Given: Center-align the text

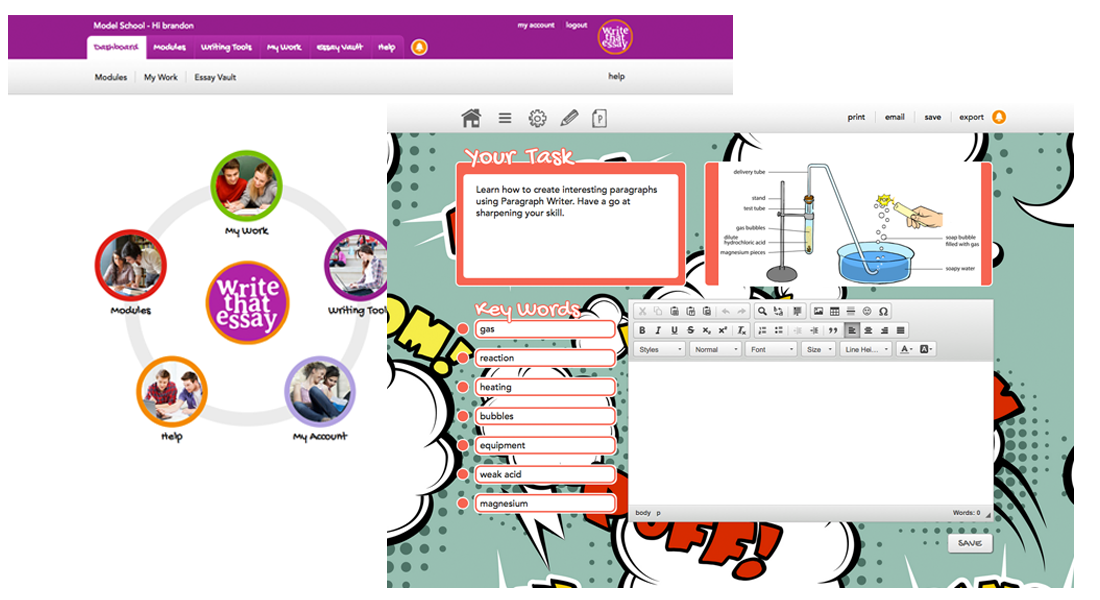Looking at the screenshot, I should pos(868,331).
